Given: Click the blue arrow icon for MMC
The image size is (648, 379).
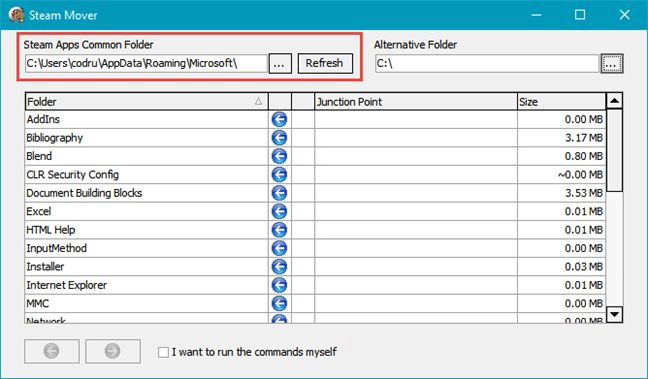Looking at the screenshot, I should pyautogui.click(x=279, y=303).
